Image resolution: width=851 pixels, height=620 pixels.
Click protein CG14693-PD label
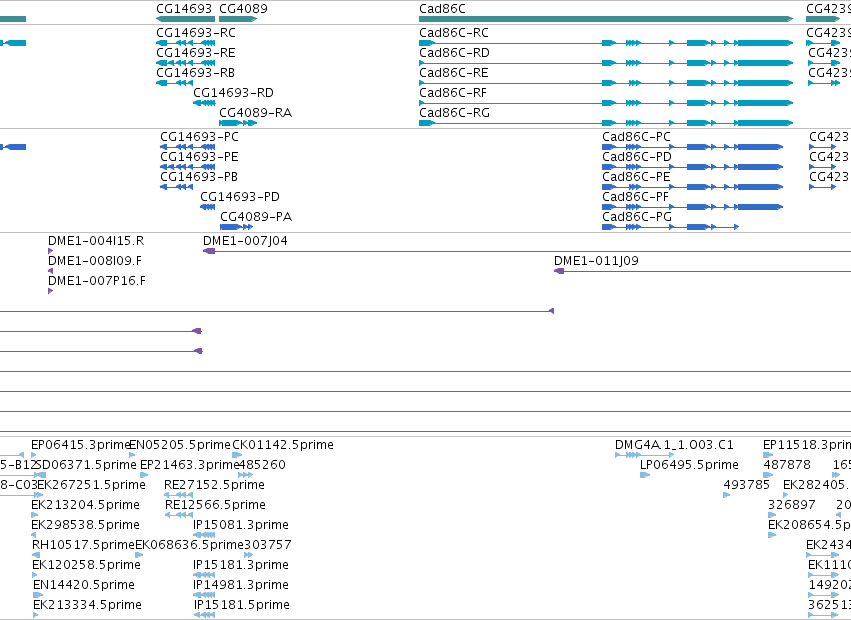(240, 197)
